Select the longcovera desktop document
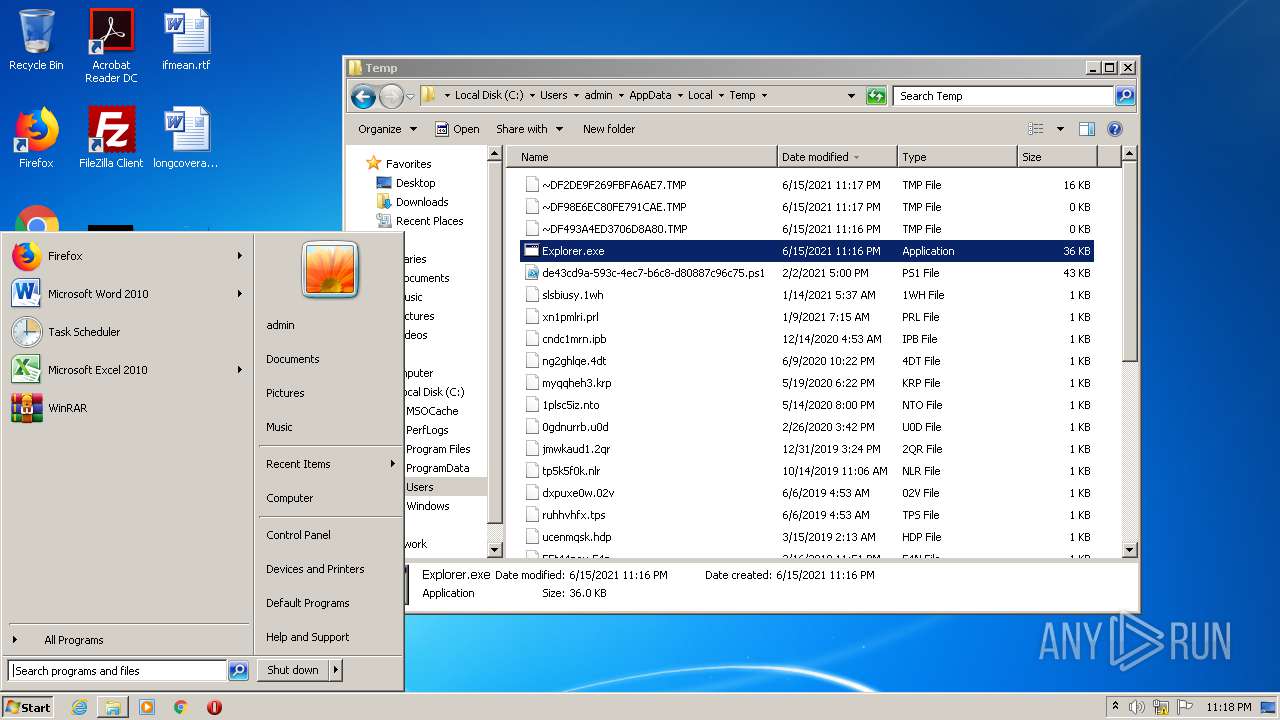This screenshot has width=1280, height=720. [x=186, y=138]
